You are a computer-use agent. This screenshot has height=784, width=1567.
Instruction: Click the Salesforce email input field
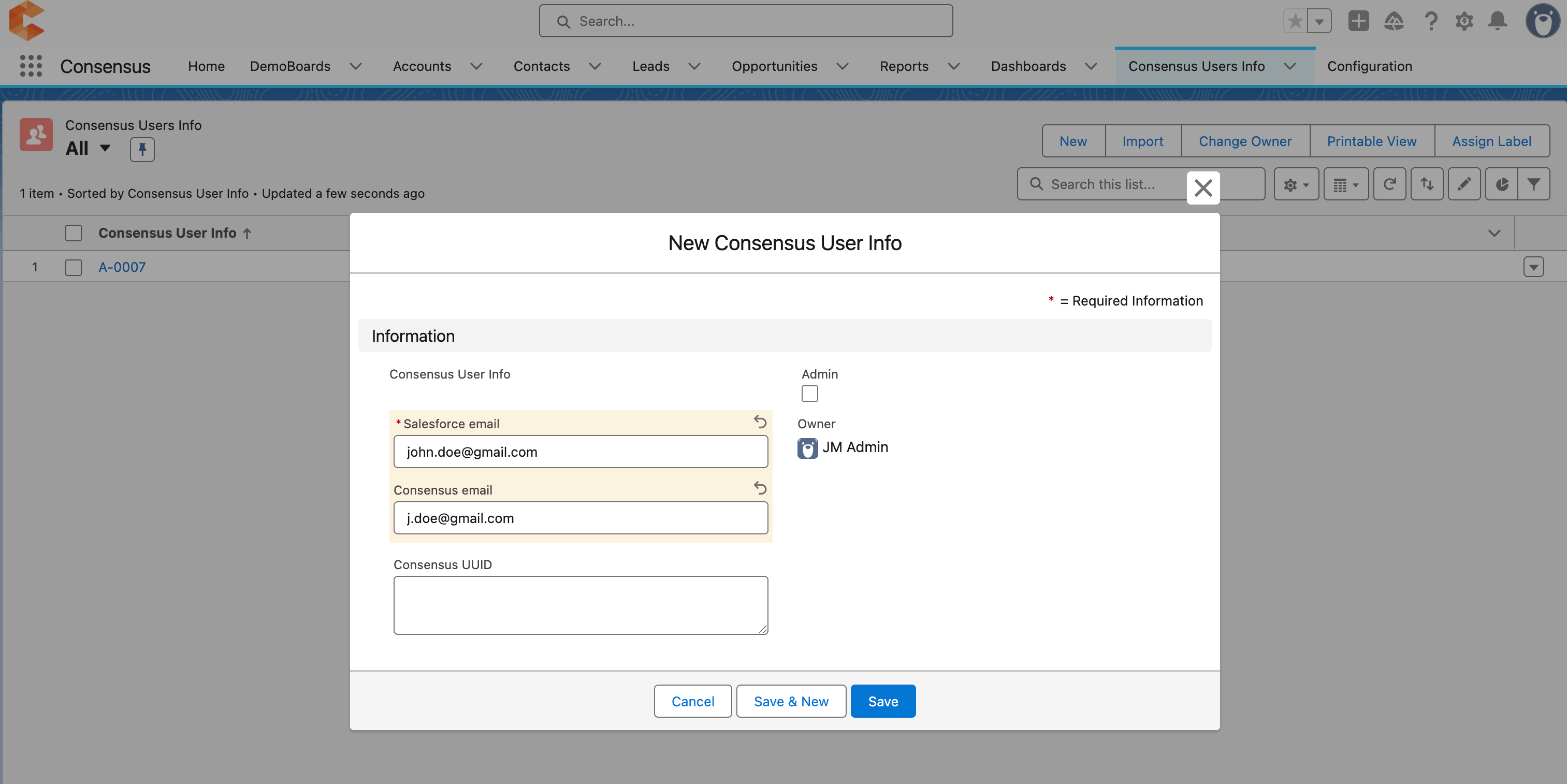tap(581, 452)
